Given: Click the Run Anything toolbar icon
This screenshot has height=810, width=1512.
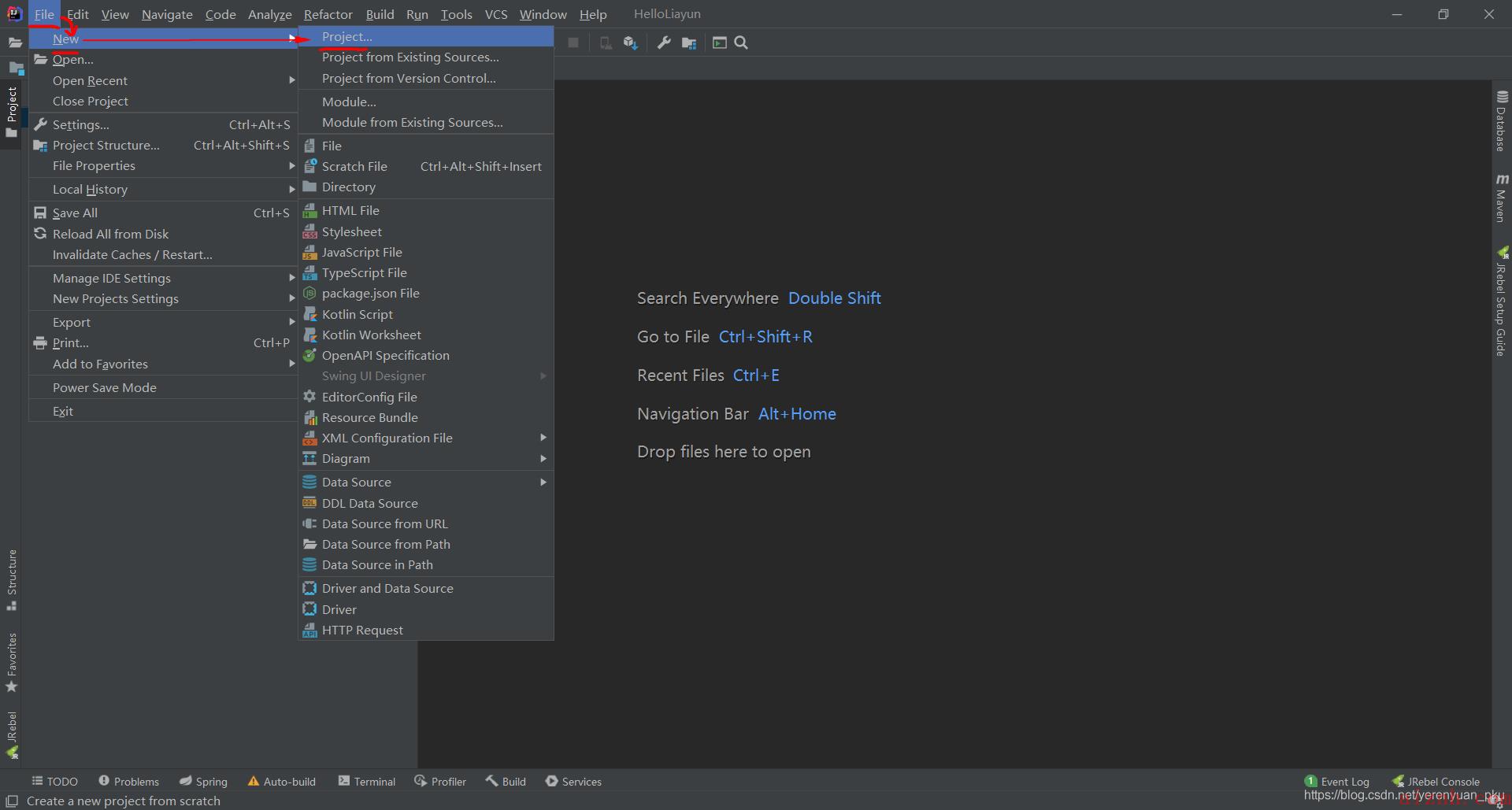Looking at the screenshot, I should point(719,43).
